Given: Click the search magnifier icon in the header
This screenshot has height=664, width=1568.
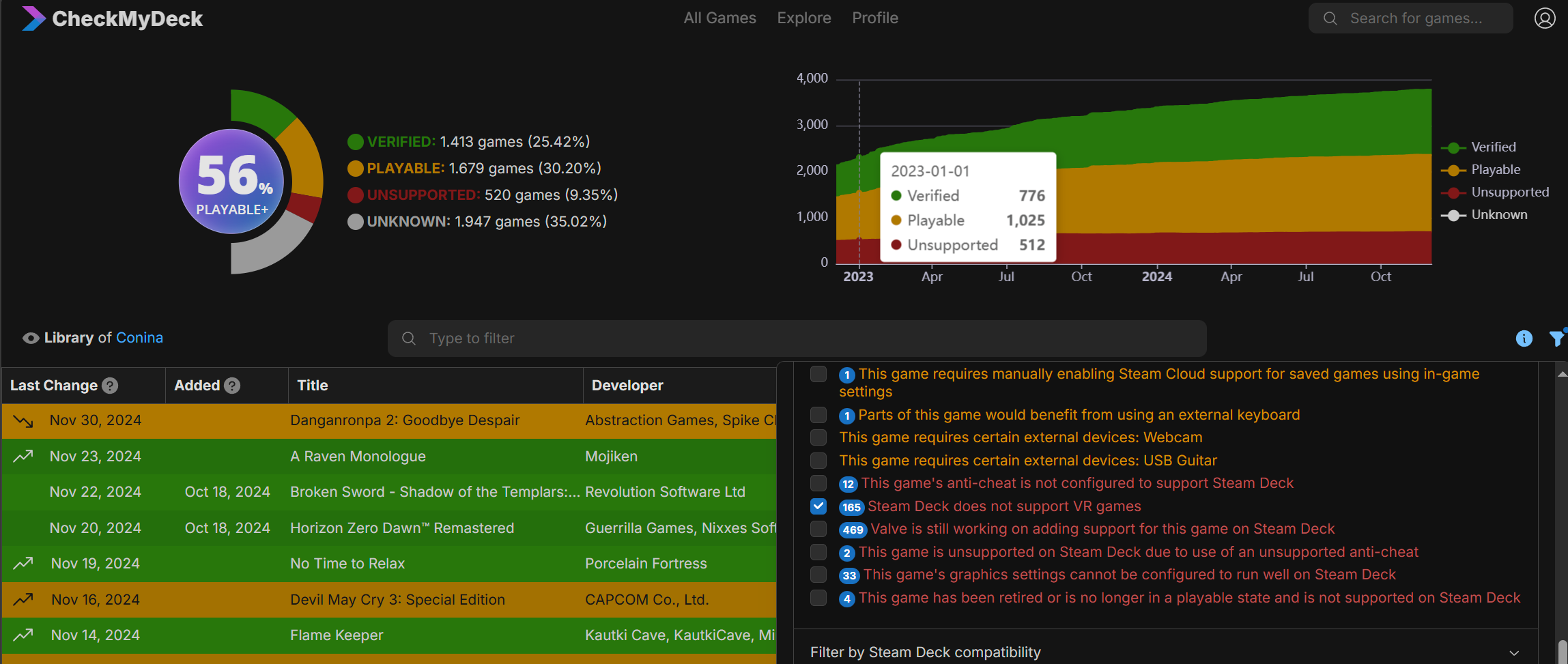Looking at the screenshot, I should tap(1330, 18).
